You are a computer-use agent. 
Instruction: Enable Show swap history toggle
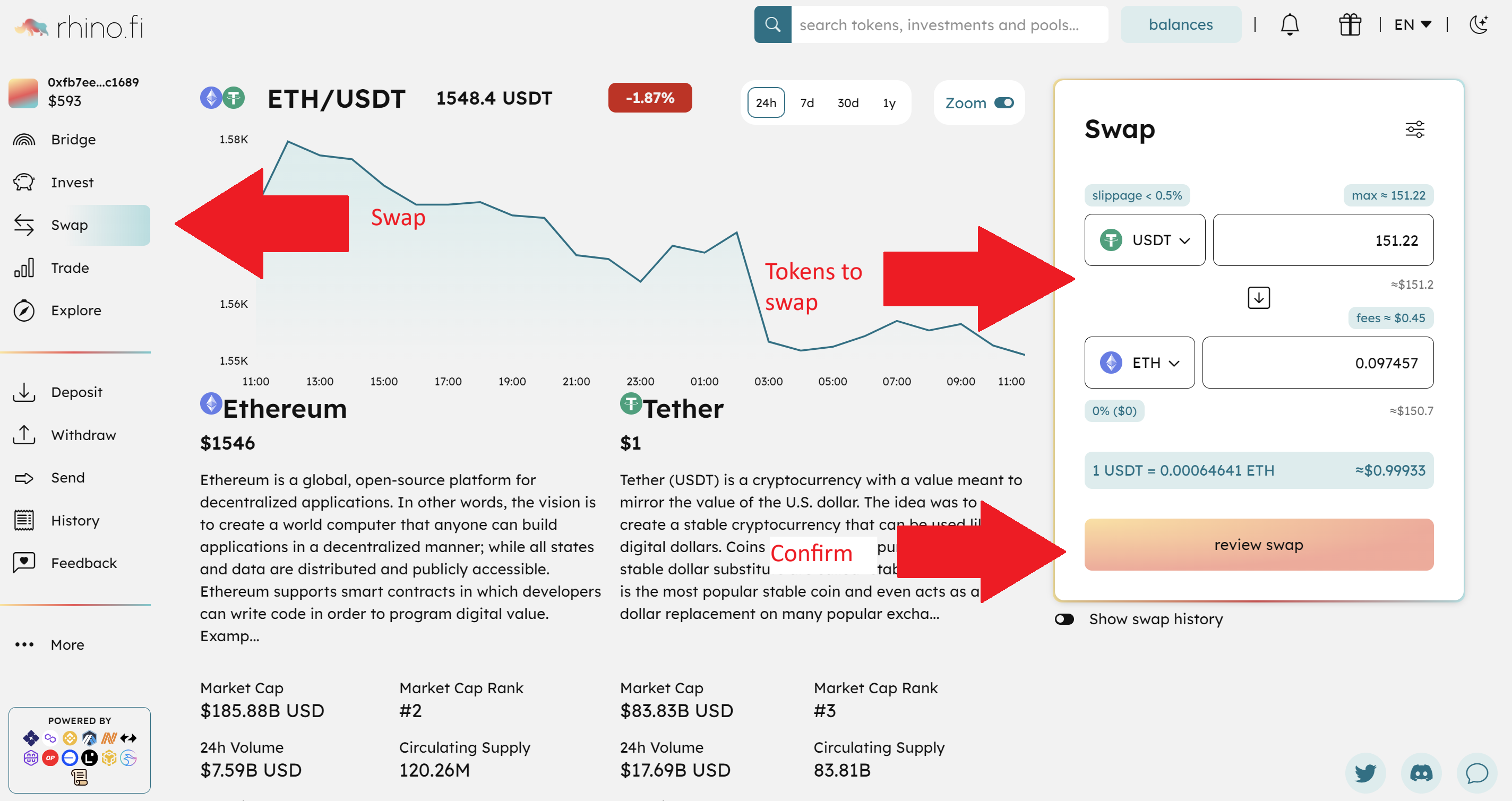click(x=1063, y=619)
